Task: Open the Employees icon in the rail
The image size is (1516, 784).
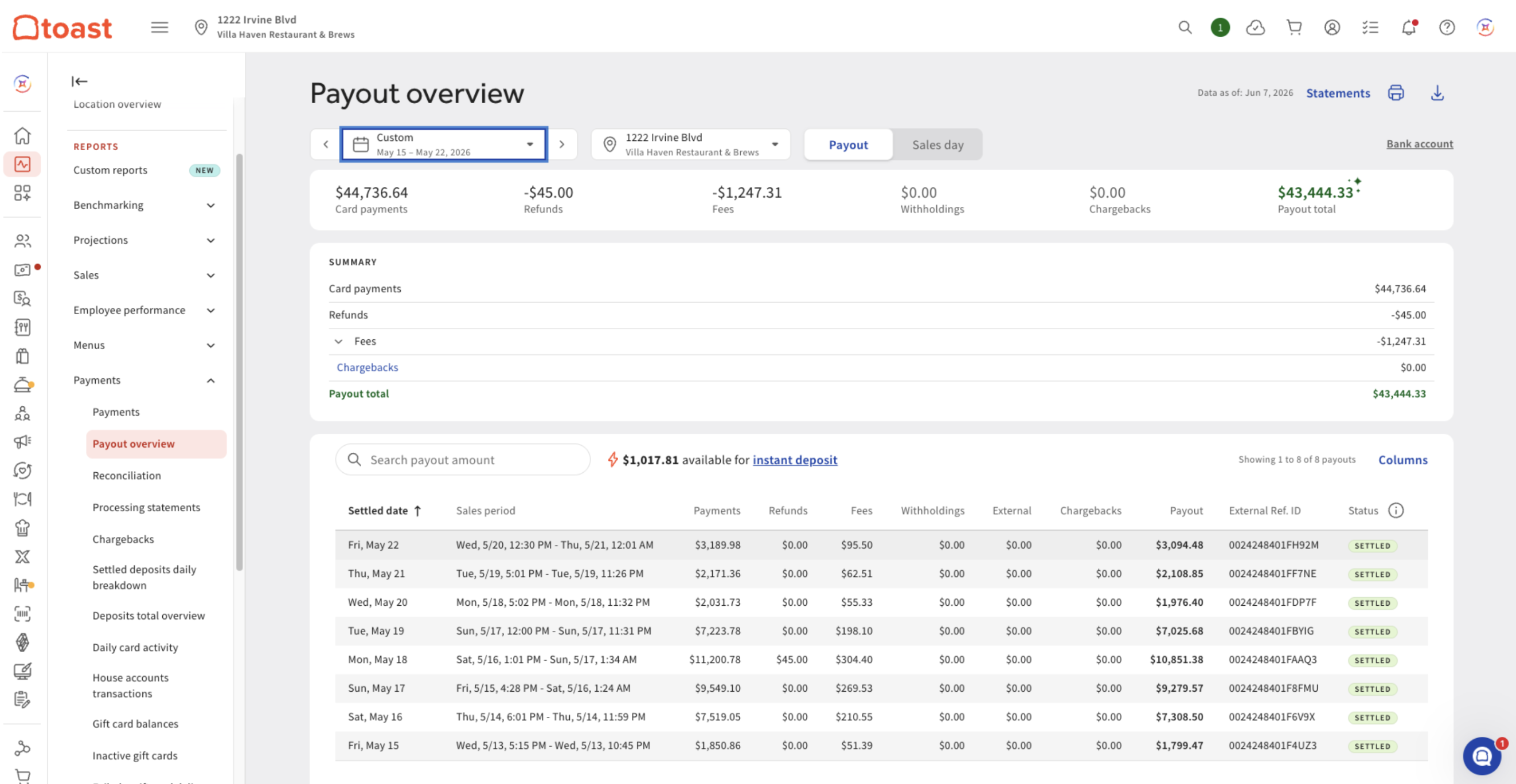Action: [22, 241]
